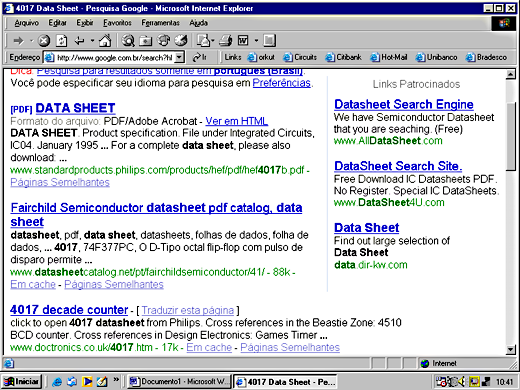Open the Favorites folder toolbar icon
This screenshot has width=520, height=390.
146,41
